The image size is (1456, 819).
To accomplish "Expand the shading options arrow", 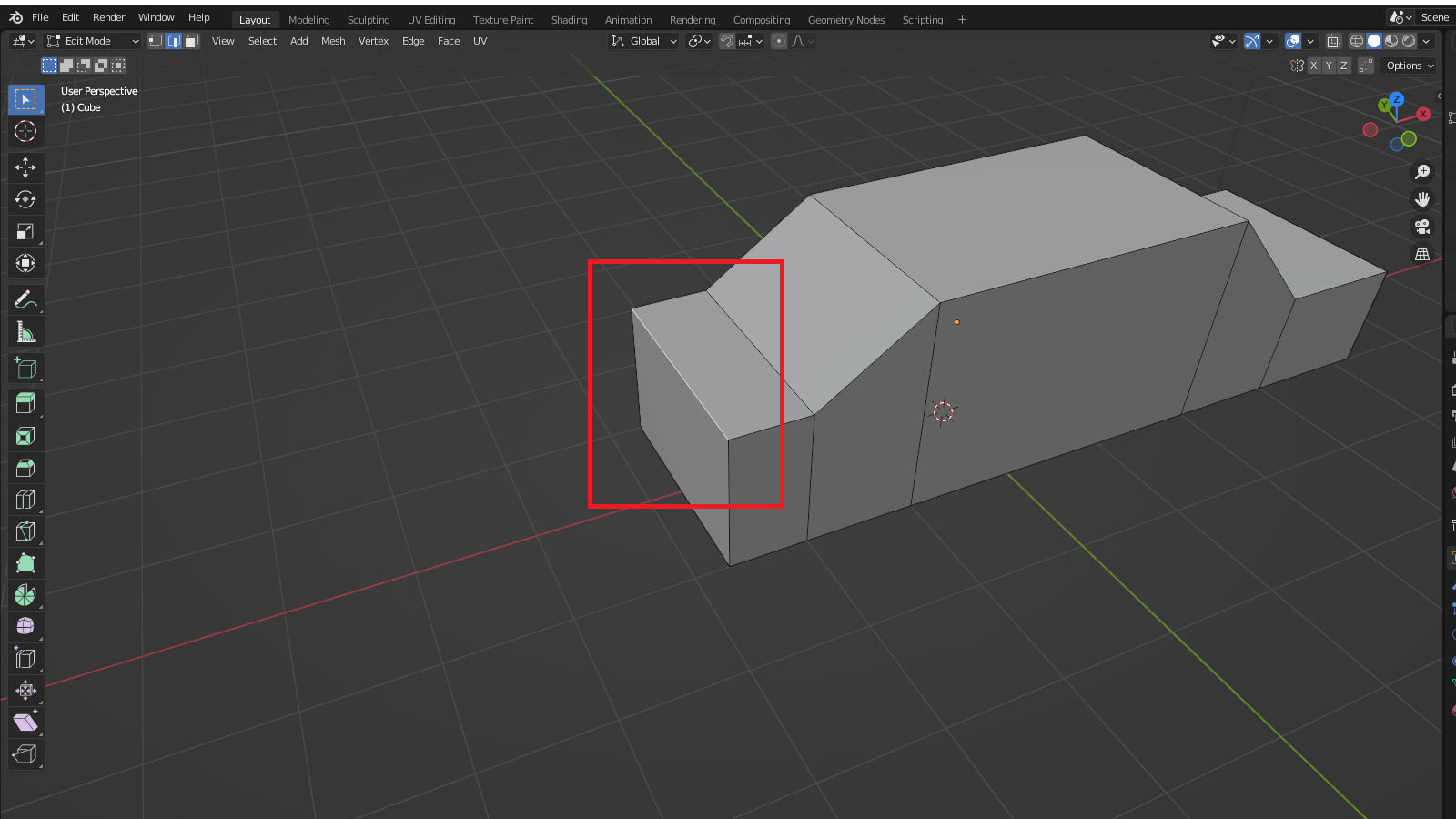I will [1426, 41].
